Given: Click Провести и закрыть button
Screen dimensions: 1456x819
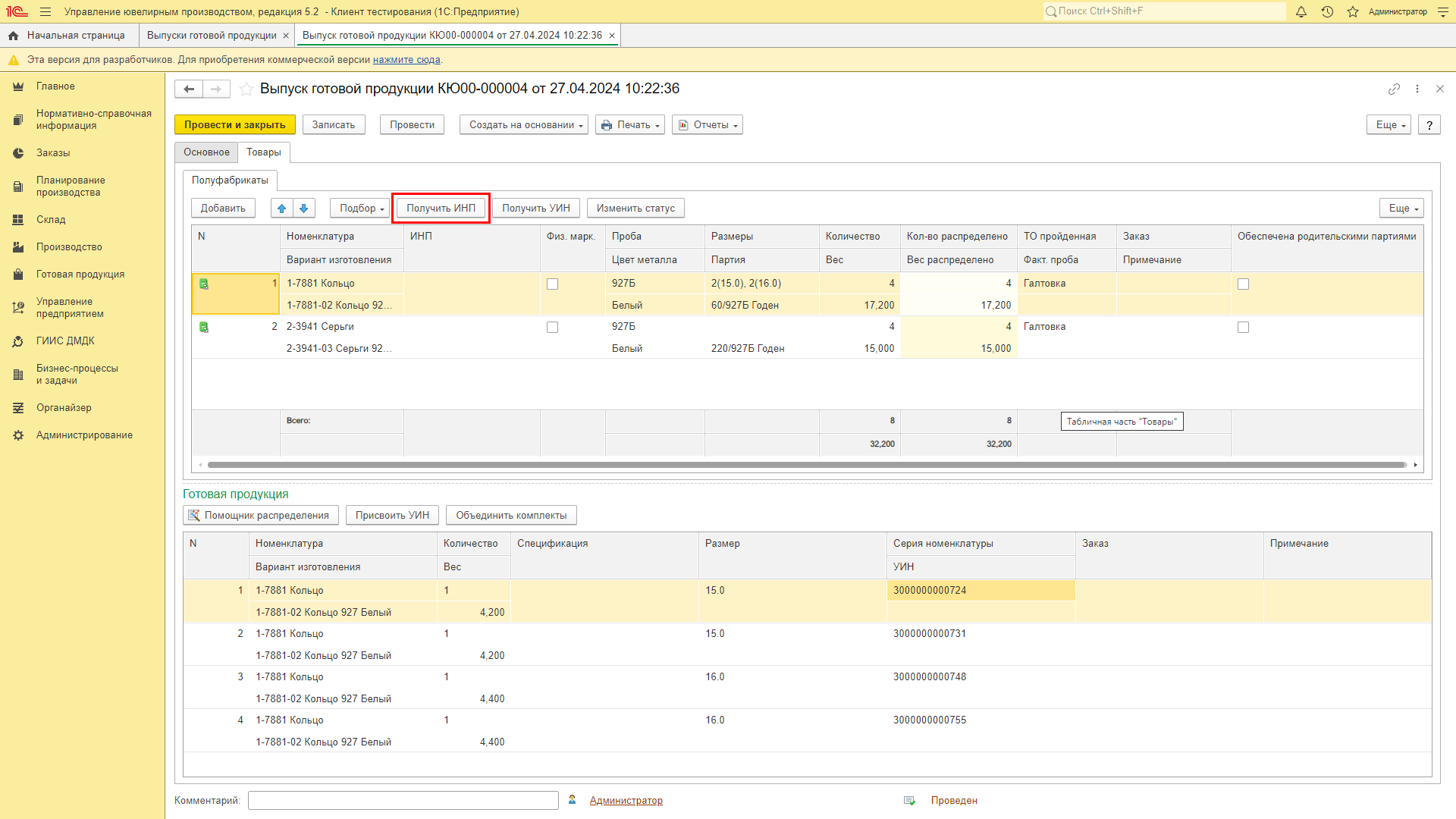Looking at the screenshot, I should pyautogui.click(x=234, y=125).
